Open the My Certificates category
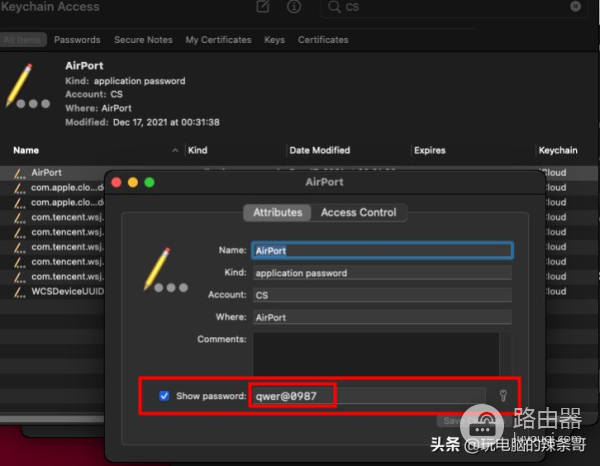Image resolution: width=600 pixels, height=466 pixels. (218, 40)
